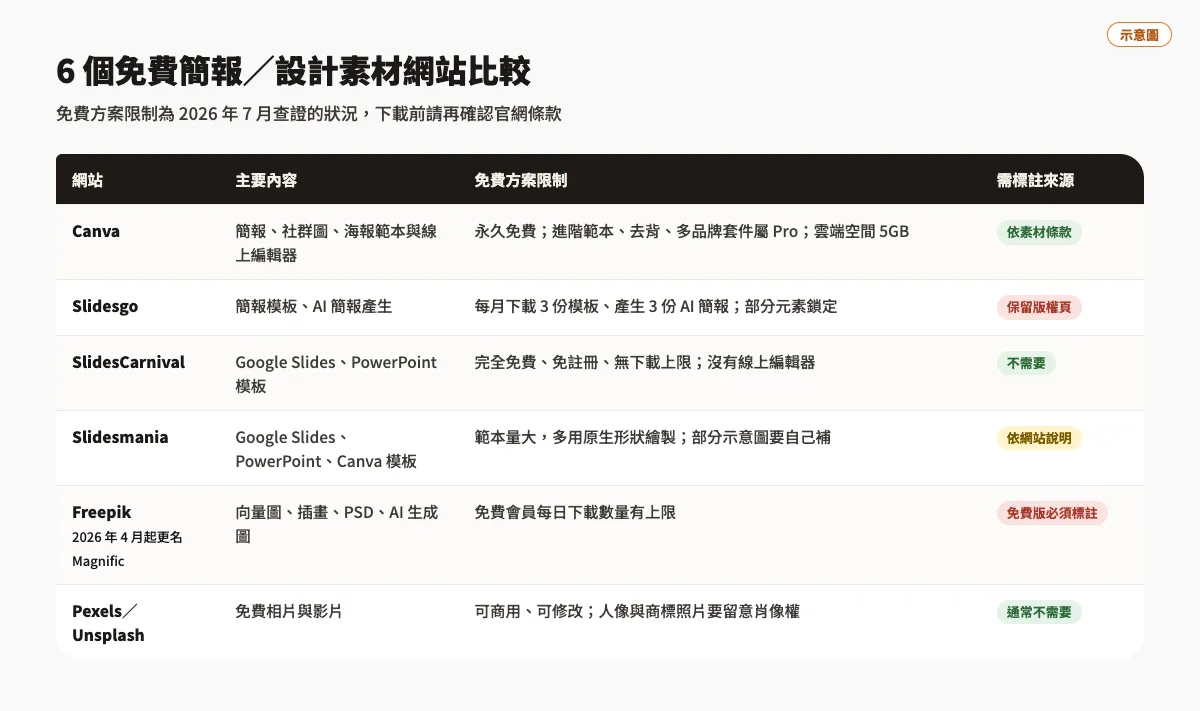
Task: Select the SlidesCarnival site name
Action: (129, 362)
